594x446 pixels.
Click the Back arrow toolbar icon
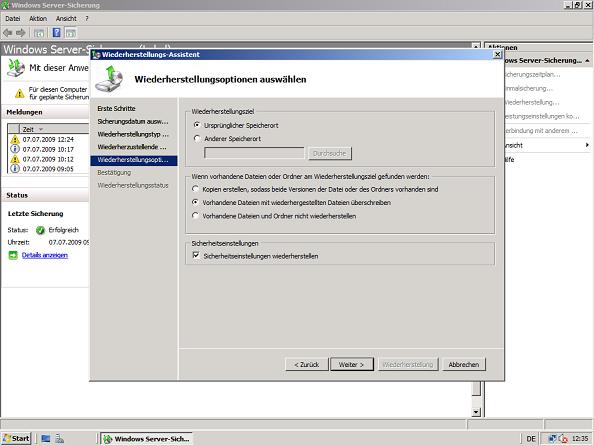pyautogui.click(x=8, y=33)
